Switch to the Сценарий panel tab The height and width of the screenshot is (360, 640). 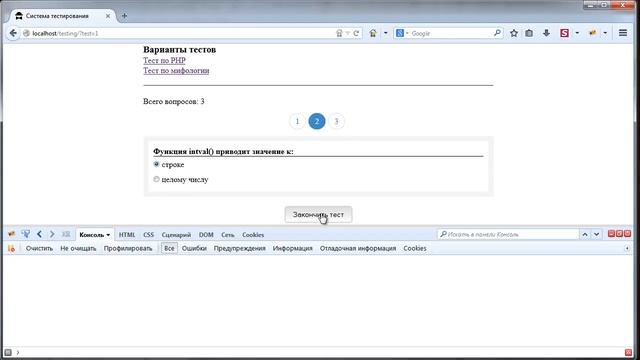click(x=176, y=235)
